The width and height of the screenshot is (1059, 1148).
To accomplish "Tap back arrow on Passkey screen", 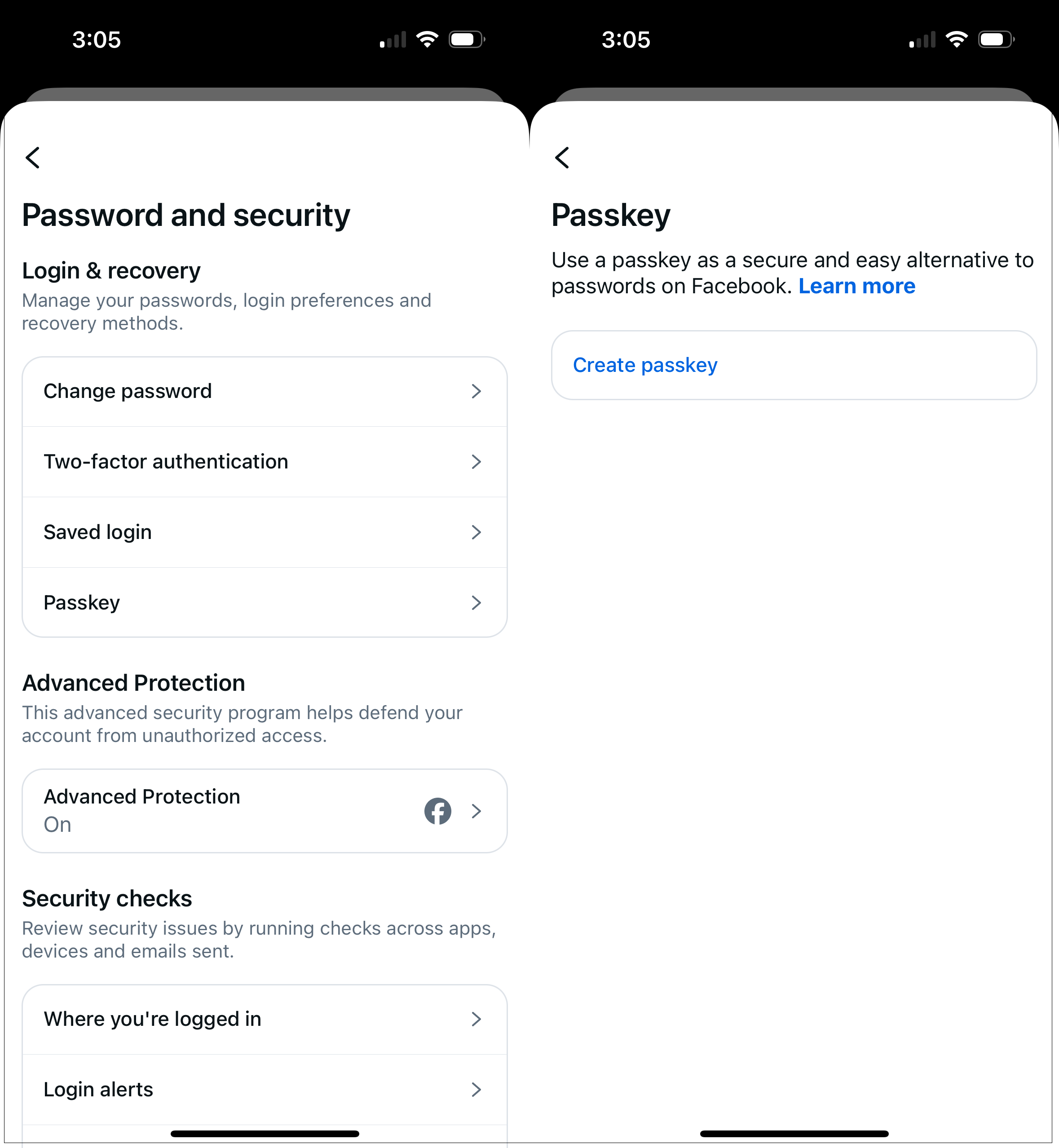I will coord(562,158).
